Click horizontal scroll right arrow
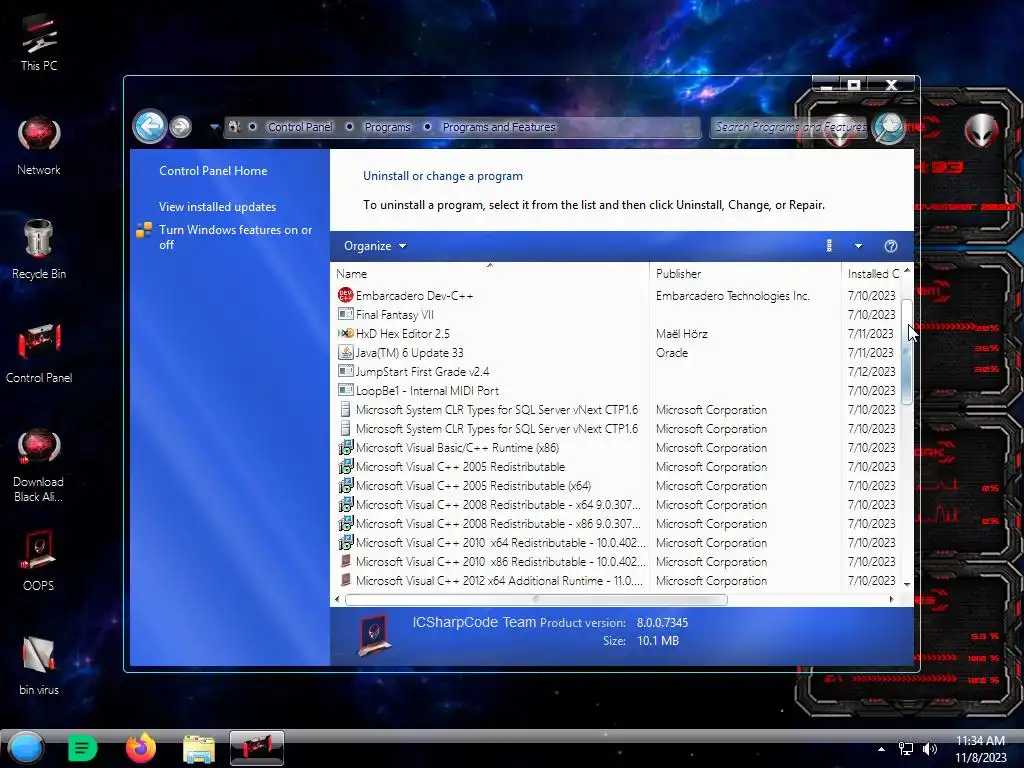This screenshot has width=1024, height=768. tap(891, 600)
